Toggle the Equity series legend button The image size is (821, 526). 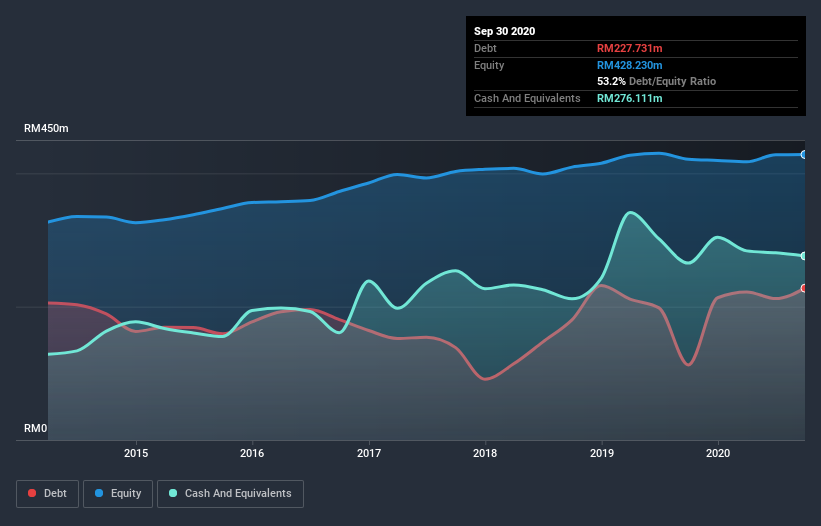tap(118, 494)
